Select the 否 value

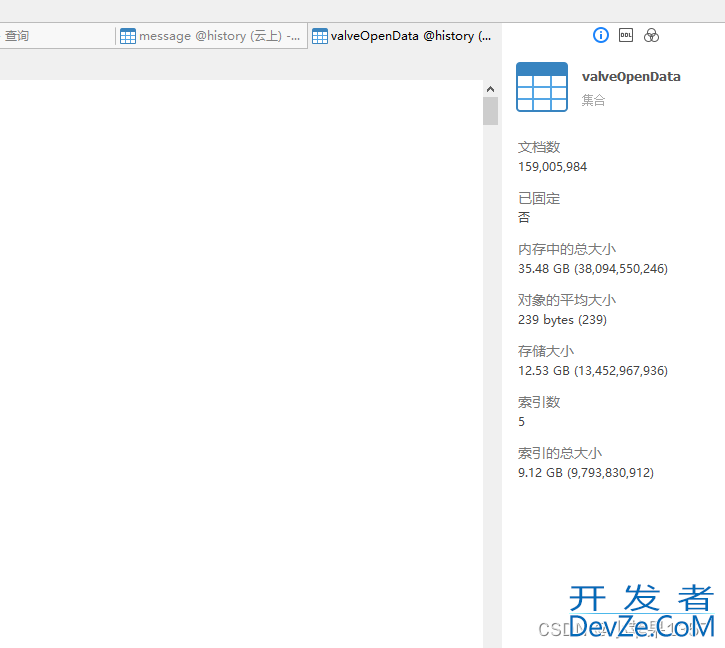524,218
